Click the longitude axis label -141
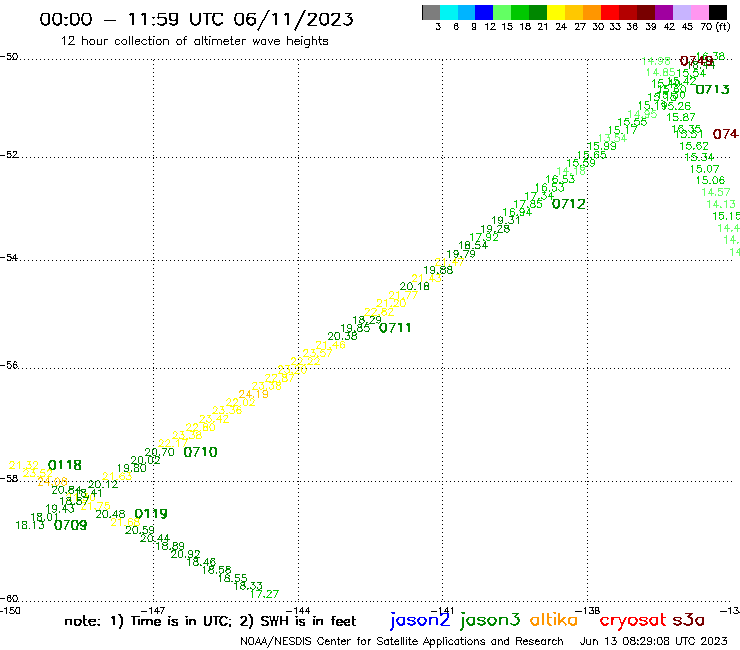Image resolution: width=740 pixels, height=650 pixels. 442,611
